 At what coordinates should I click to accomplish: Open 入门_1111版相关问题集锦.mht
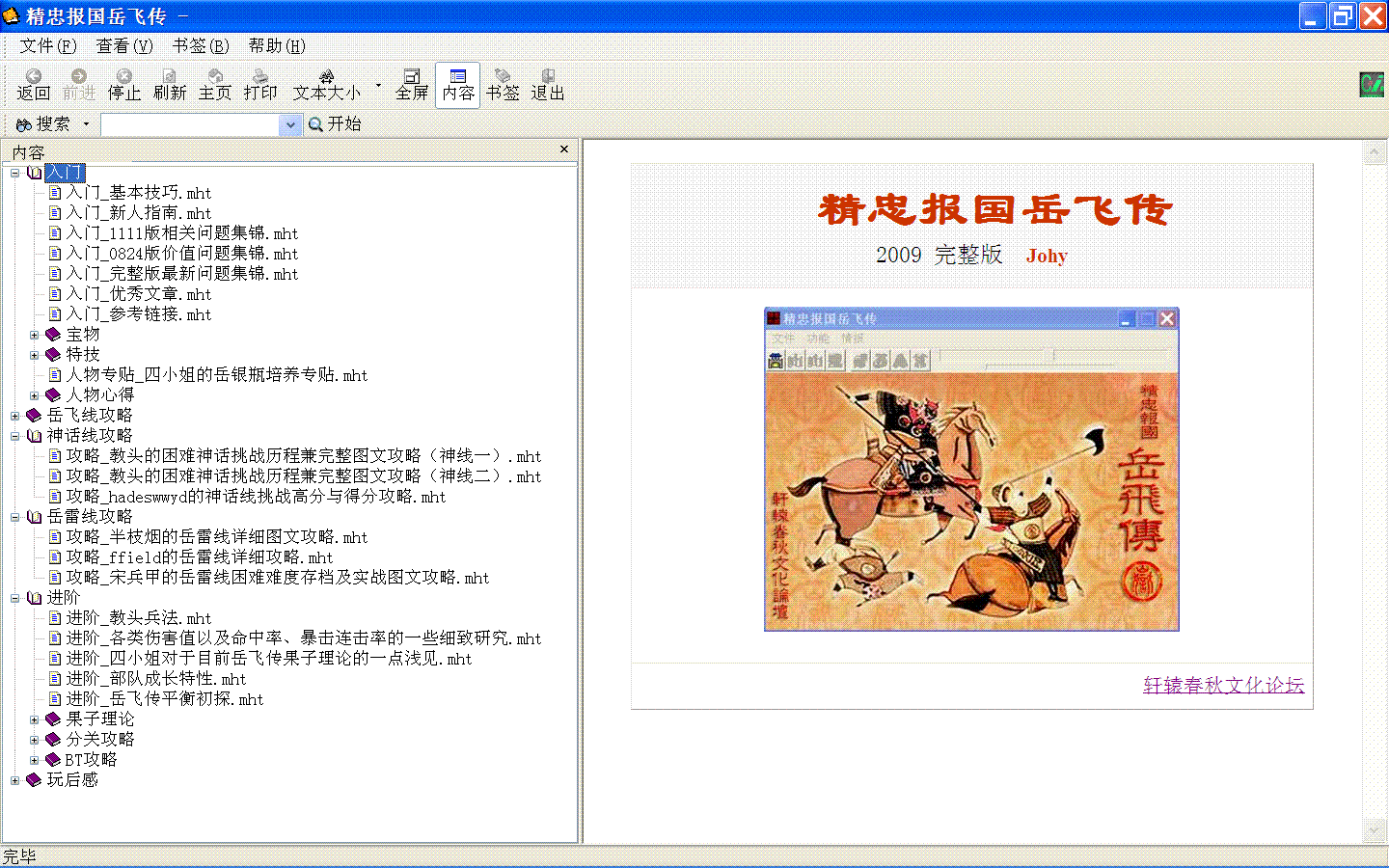[x=182, y=233]
